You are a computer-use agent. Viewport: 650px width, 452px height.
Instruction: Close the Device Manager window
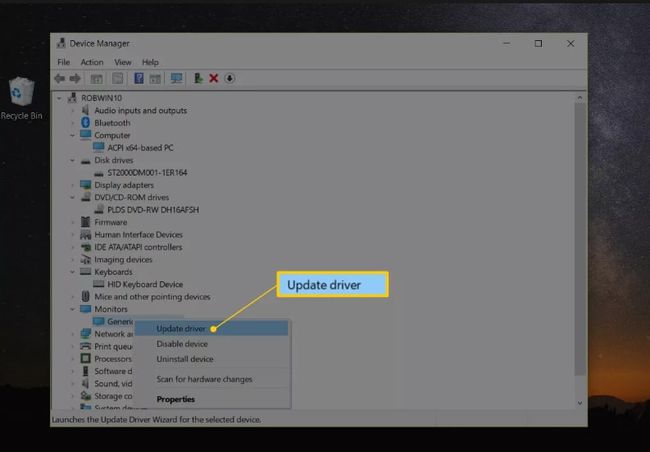point(570,44)
